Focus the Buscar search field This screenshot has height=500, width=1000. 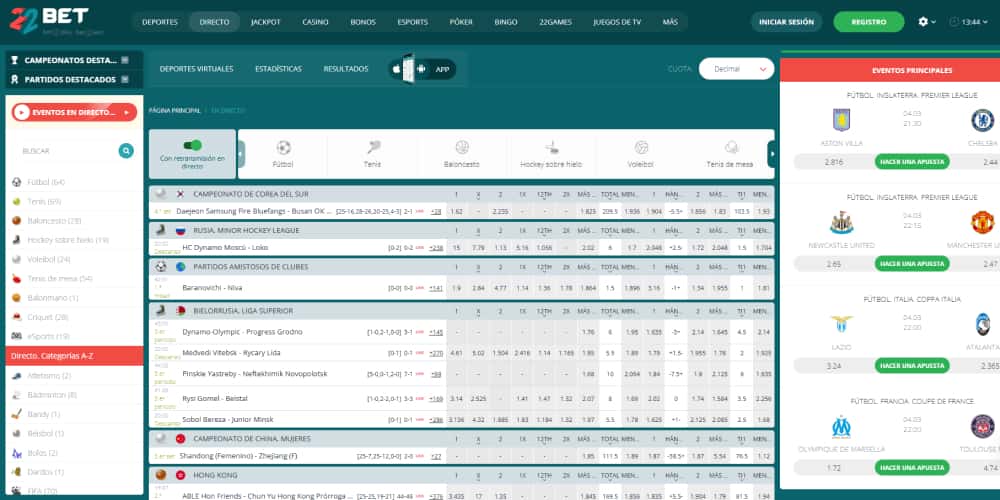[x=67, y=151]
